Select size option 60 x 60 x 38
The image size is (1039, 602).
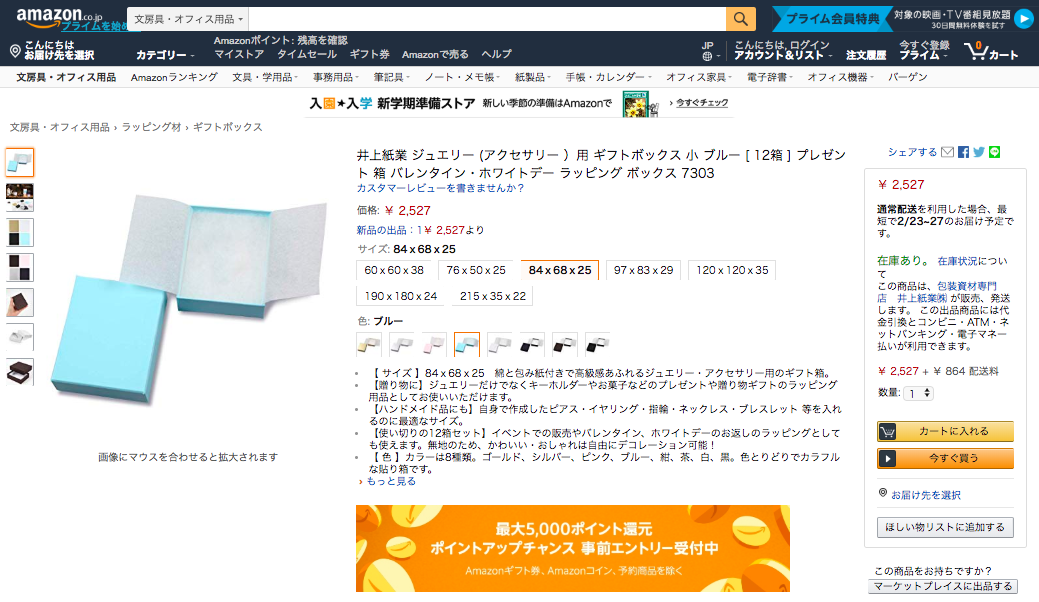click(394, 270)
